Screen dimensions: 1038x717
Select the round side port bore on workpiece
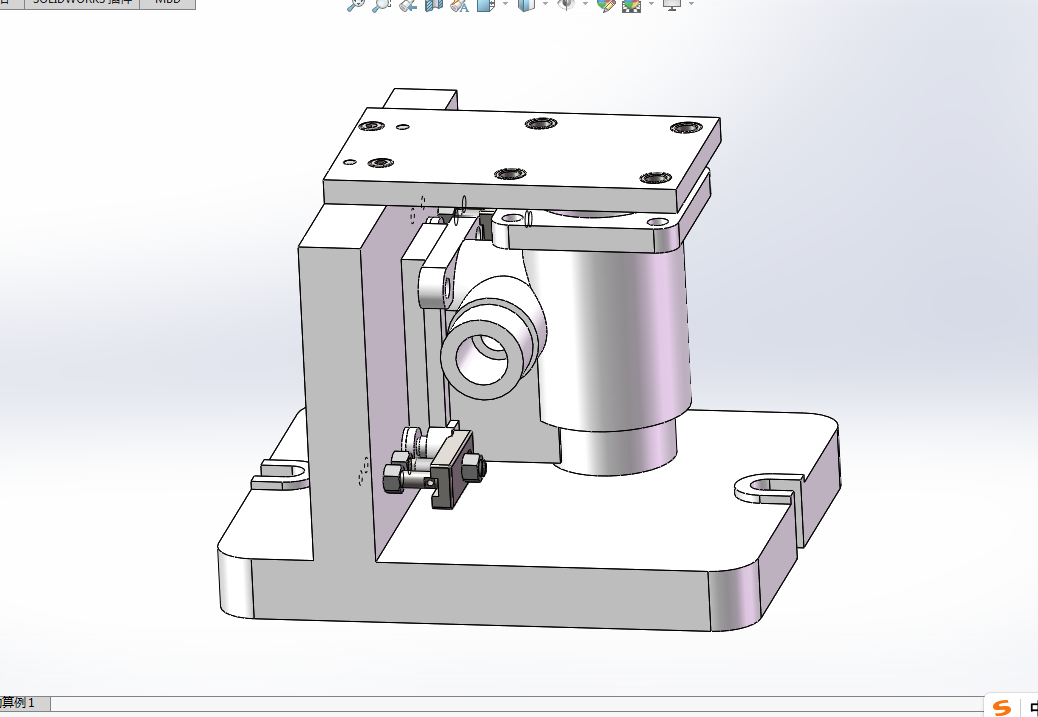pyautogui.click(x=480, y=359)
